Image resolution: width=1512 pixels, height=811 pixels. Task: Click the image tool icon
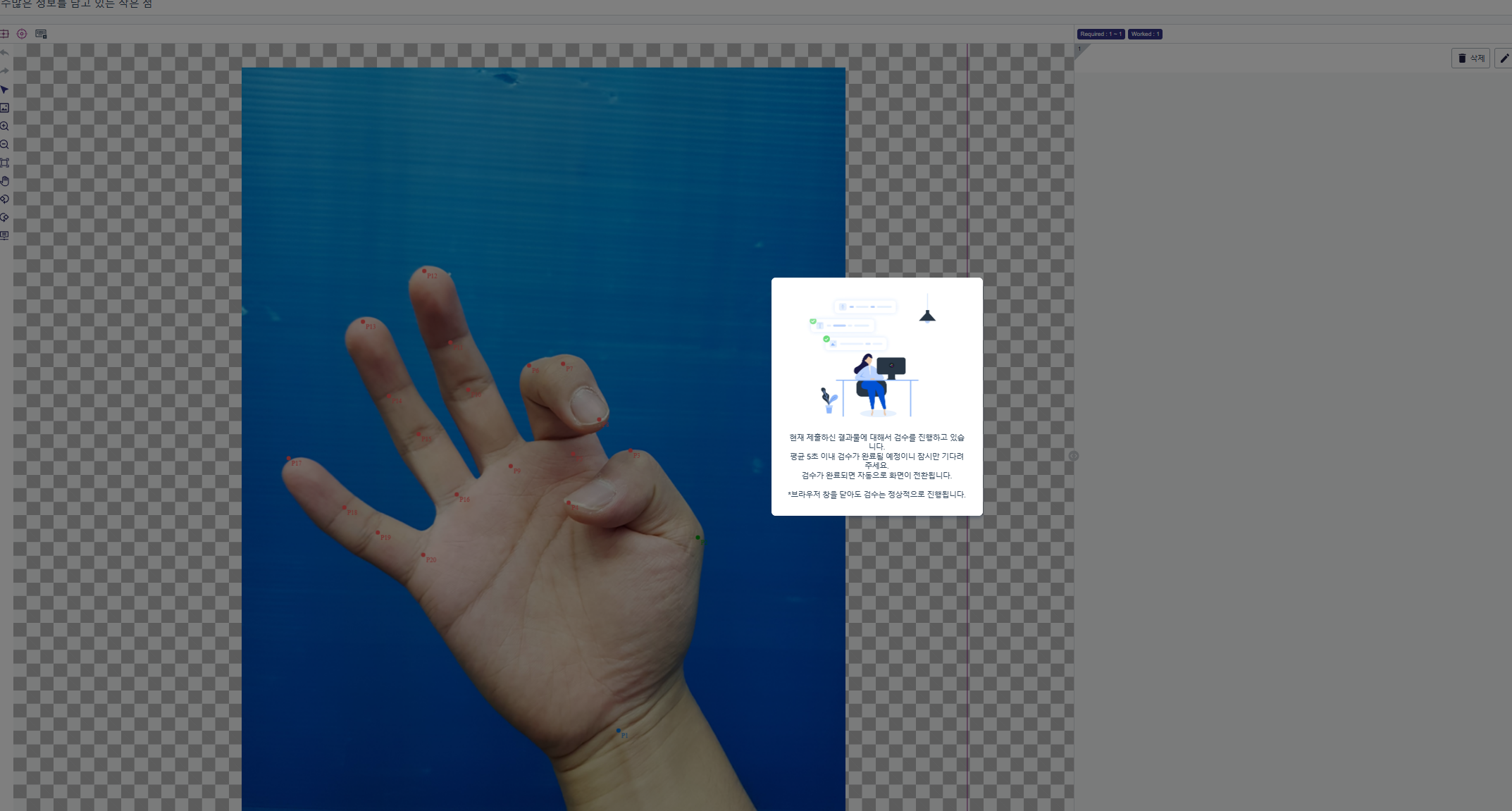click(4, 108)
